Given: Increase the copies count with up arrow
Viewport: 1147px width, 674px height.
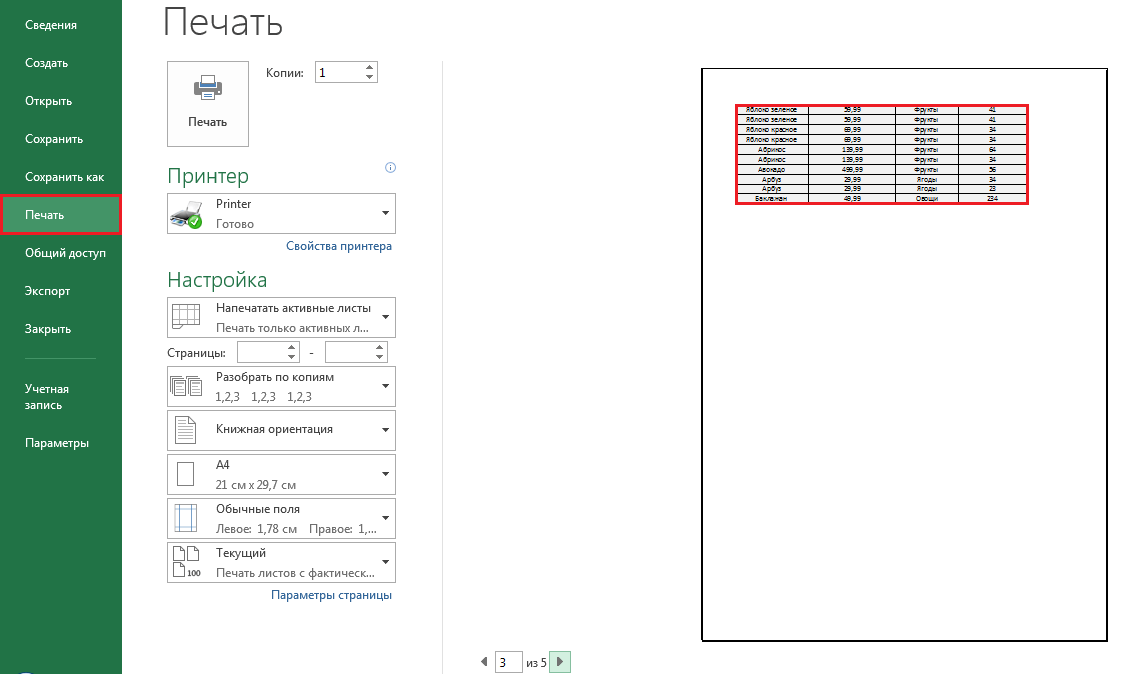Looking at the screenshot, I should [370, 67].
